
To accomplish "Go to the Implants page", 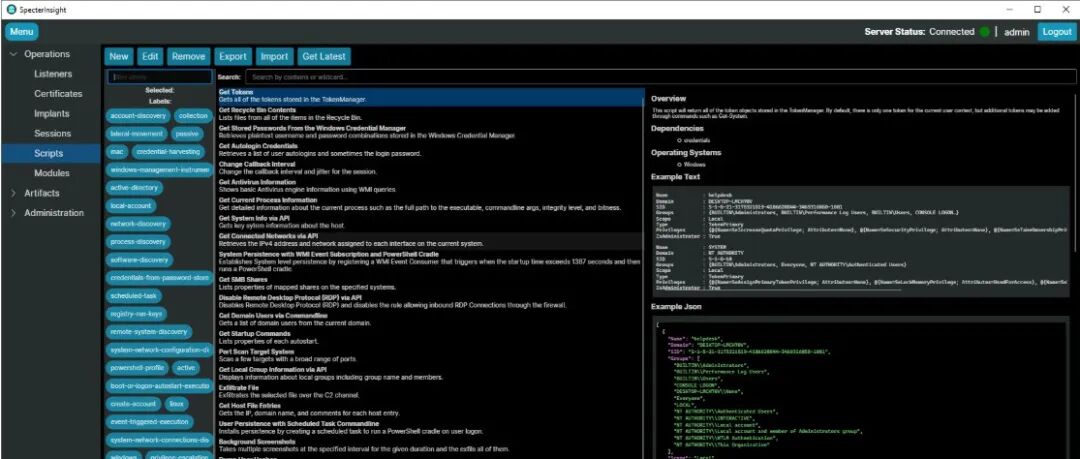I will coord(52,114).
